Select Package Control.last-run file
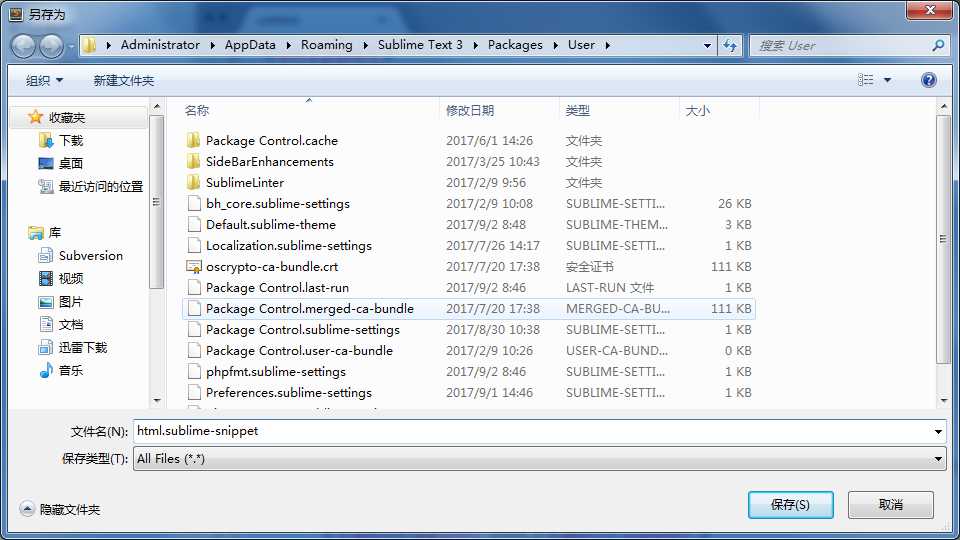960x540 pixels. pyautogui.click(x=469, y=288)
